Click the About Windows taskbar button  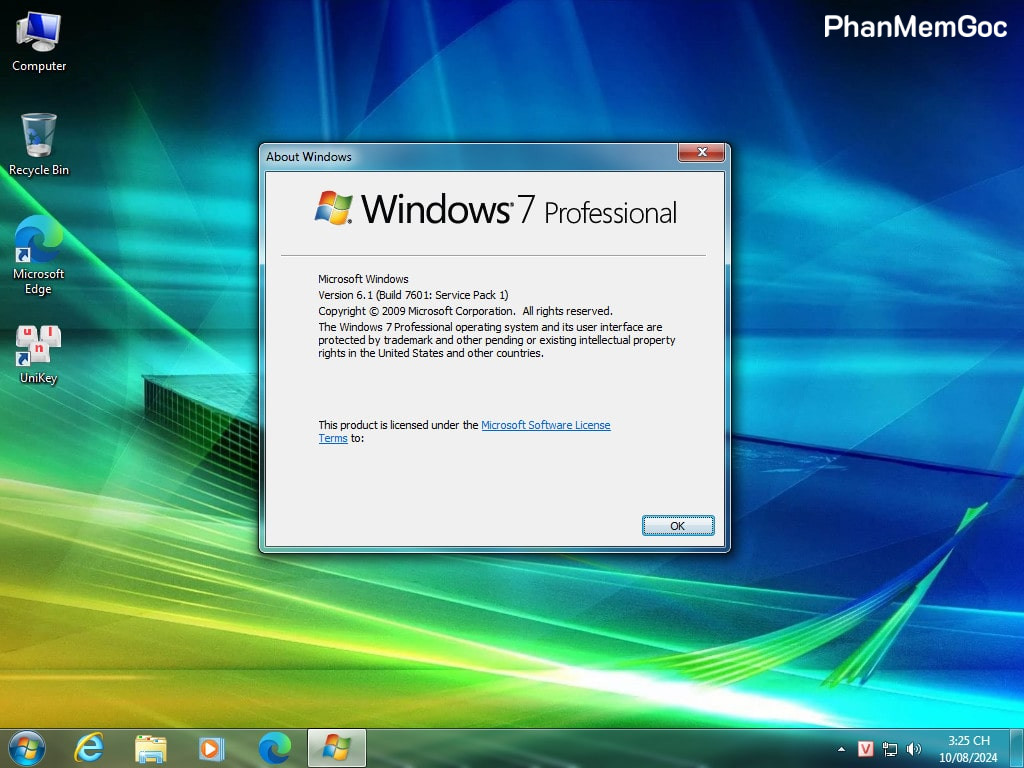pos(336,747)
